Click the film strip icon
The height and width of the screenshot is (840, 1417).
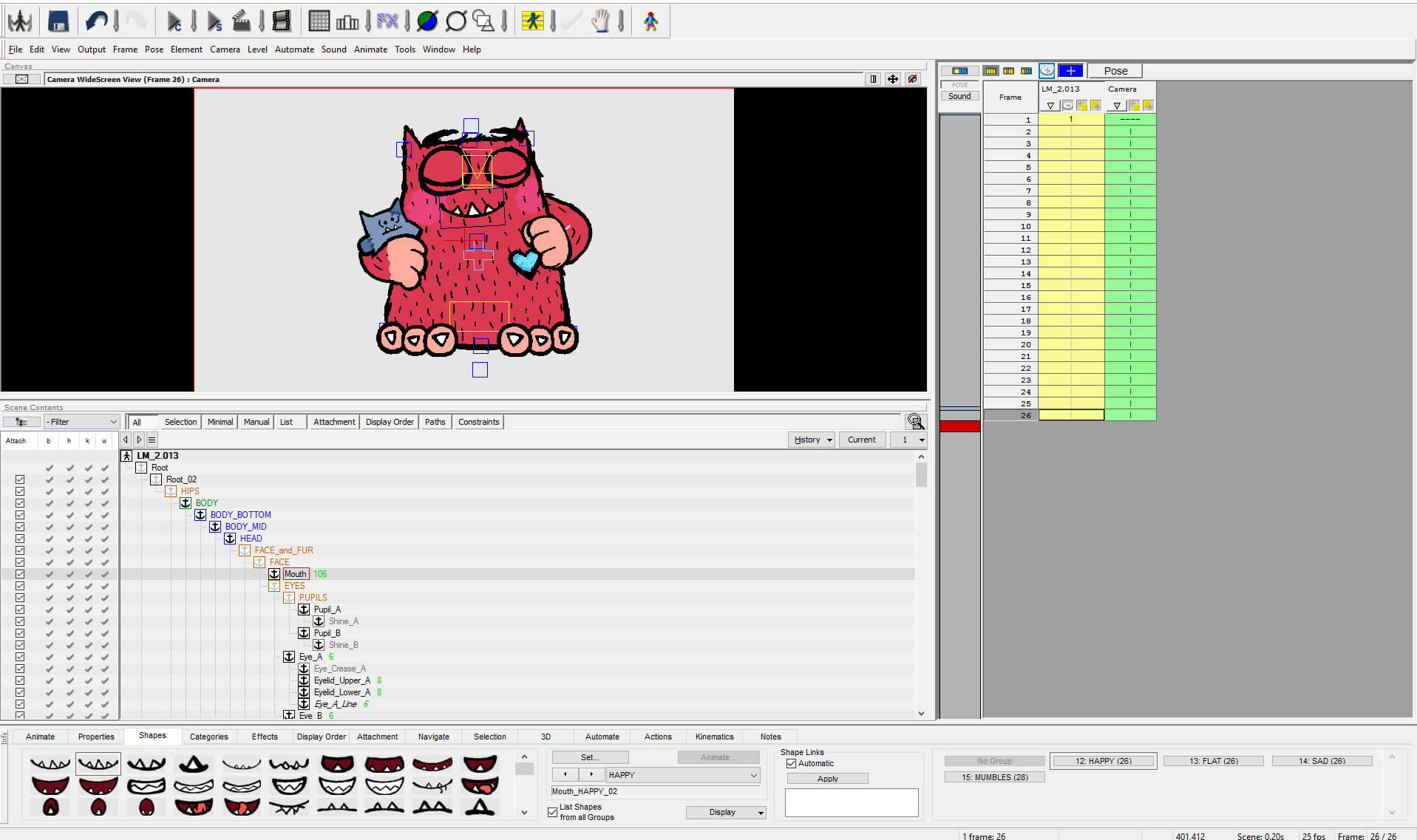[282, 21]
